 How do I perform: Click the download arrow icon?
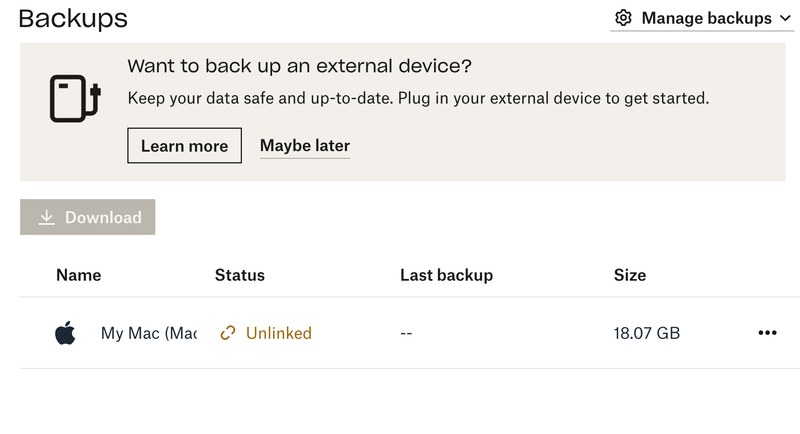[46, 217]
